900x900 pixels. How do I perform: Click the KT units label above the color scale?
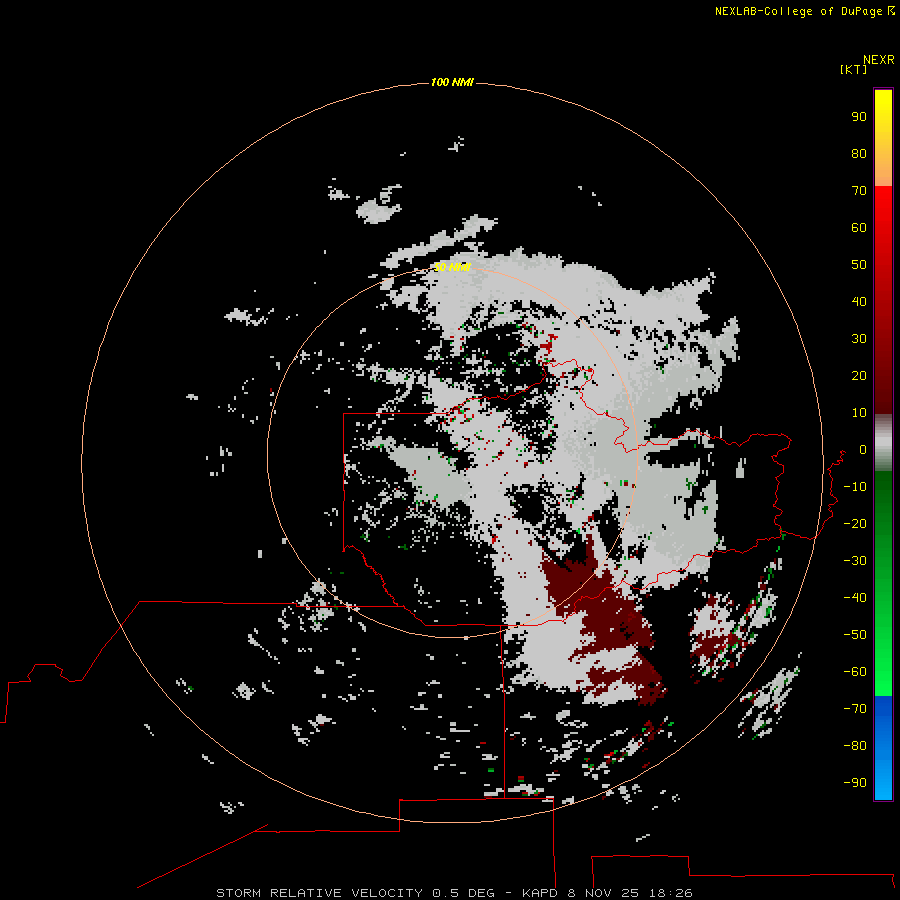(x=853, y=69)
